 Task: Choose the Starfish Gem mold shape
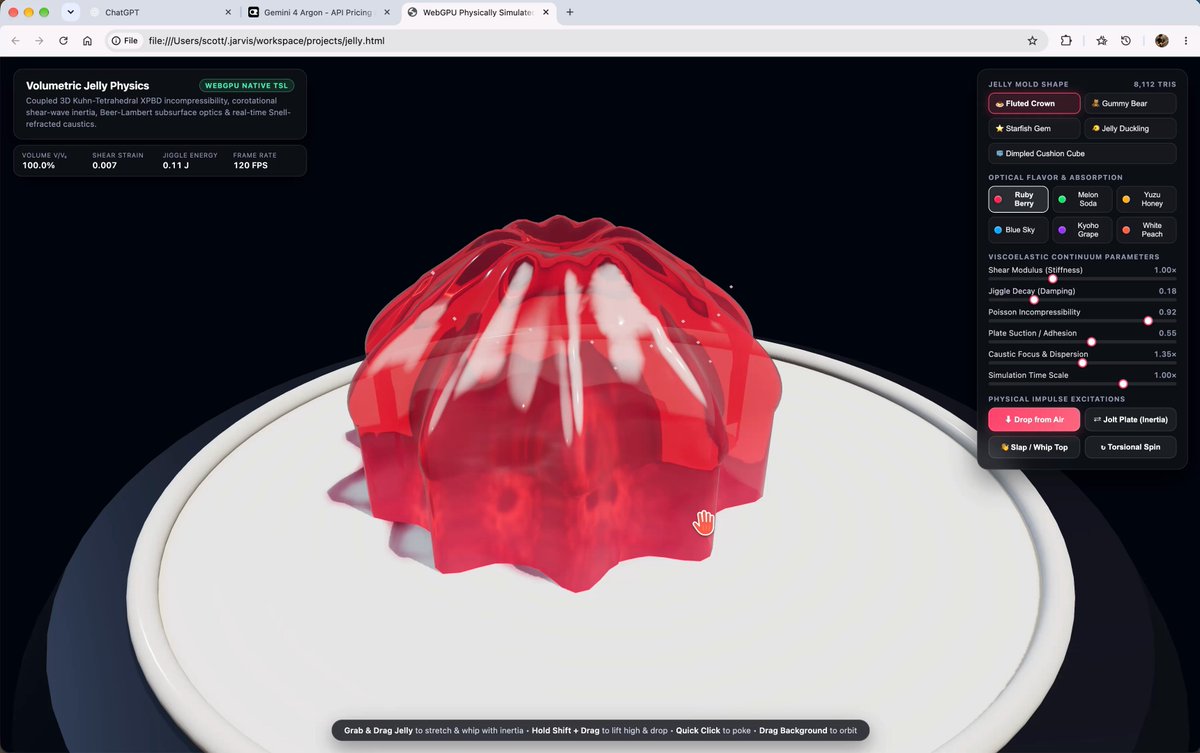point(1034,128)
